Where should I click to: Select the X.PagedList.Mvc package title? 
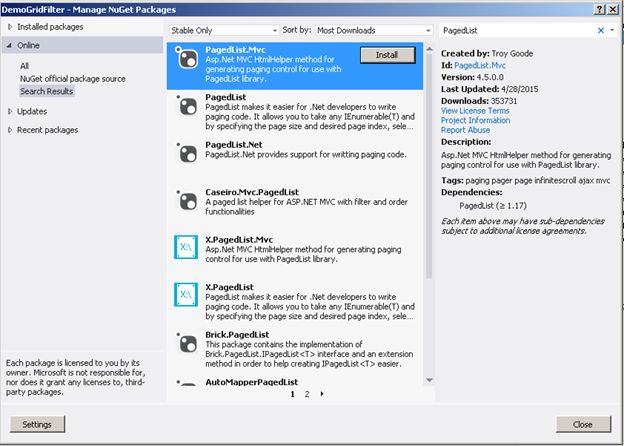pos(239,240)
